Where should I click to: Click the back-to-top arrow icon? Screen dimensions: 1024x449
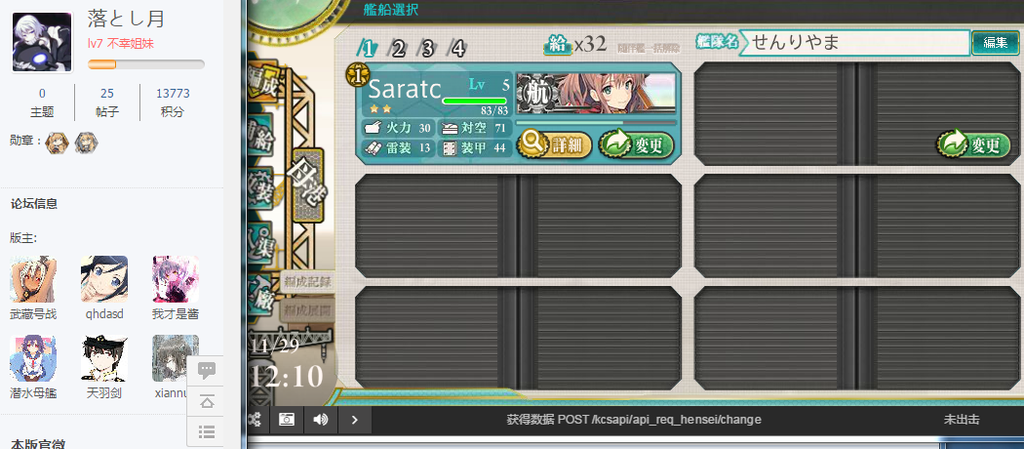[206, 401]
